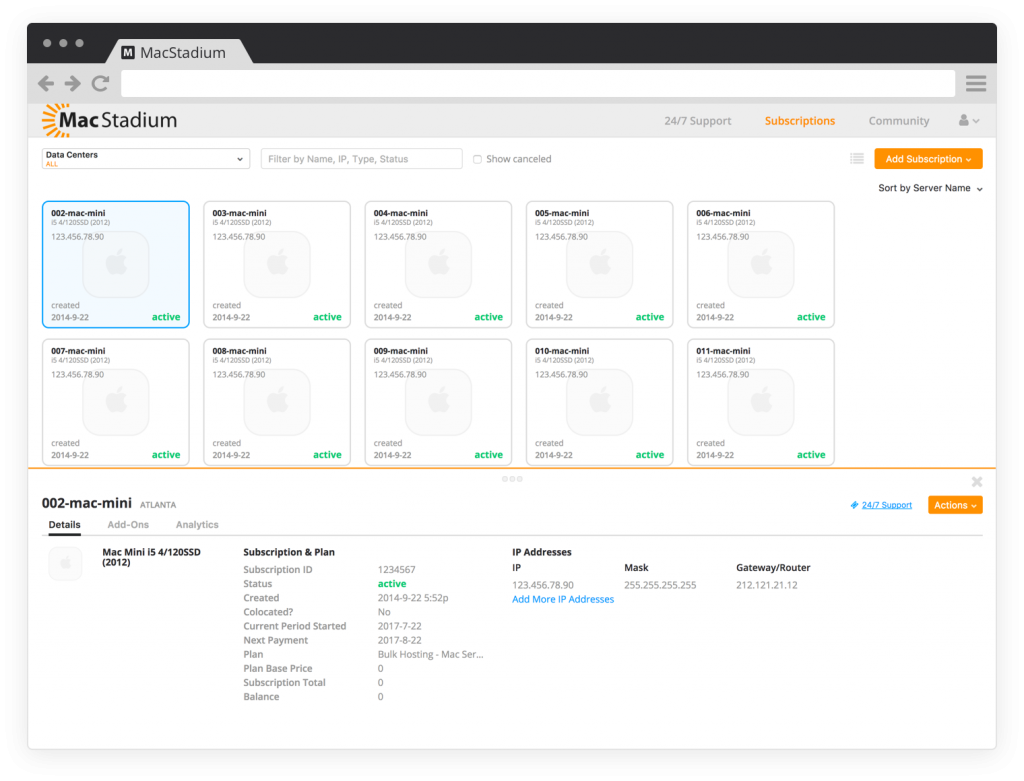
Task: Click the Colocated? value No
Action: click(384, 612)
